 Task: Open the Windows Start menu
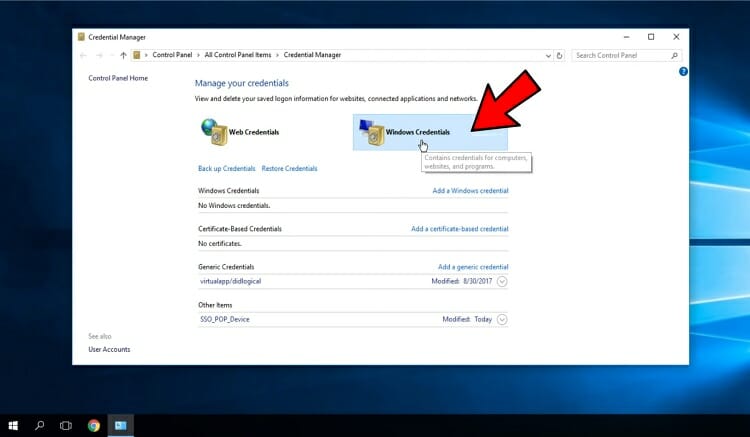coord(14,425)
